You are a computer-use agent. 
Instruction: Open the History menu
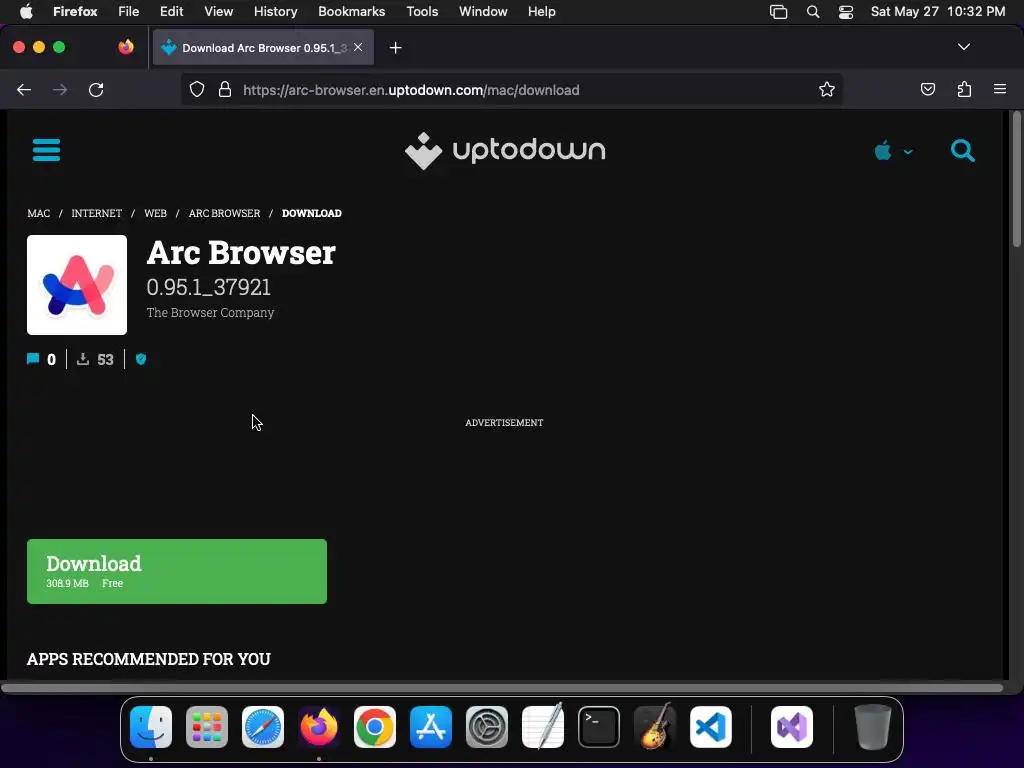[x=275, y=11]
